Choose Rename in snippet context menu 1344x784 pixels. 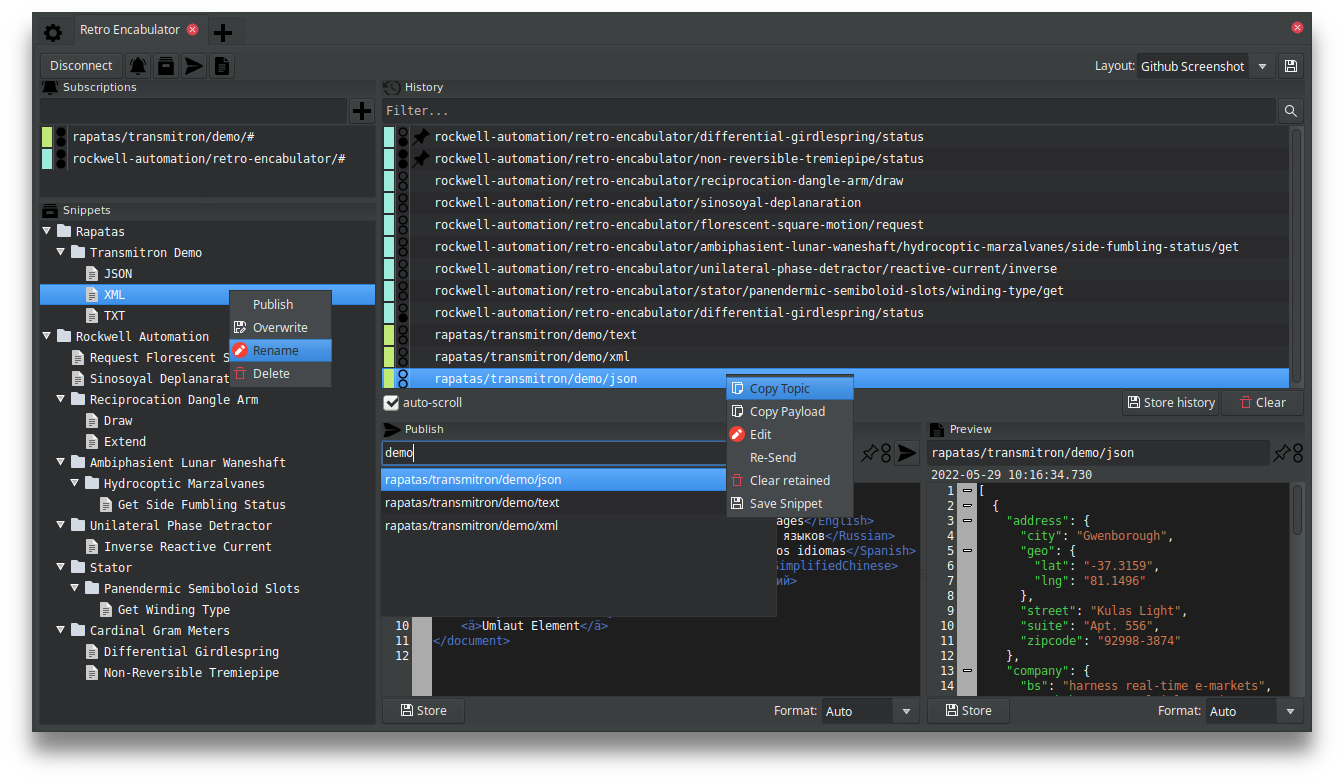click(281, 350)
